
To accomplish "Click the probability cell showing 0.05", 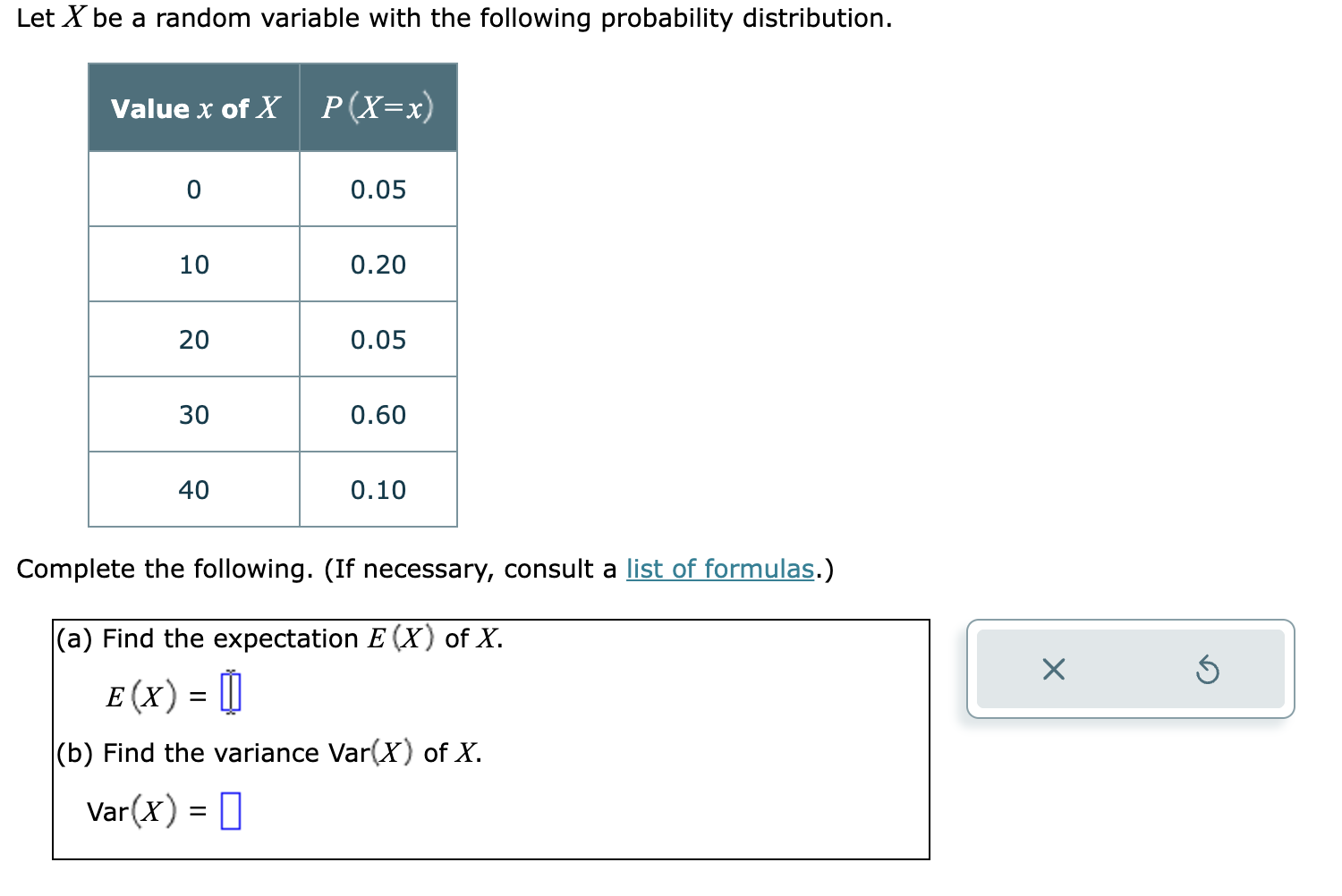I will pos(378,189).
